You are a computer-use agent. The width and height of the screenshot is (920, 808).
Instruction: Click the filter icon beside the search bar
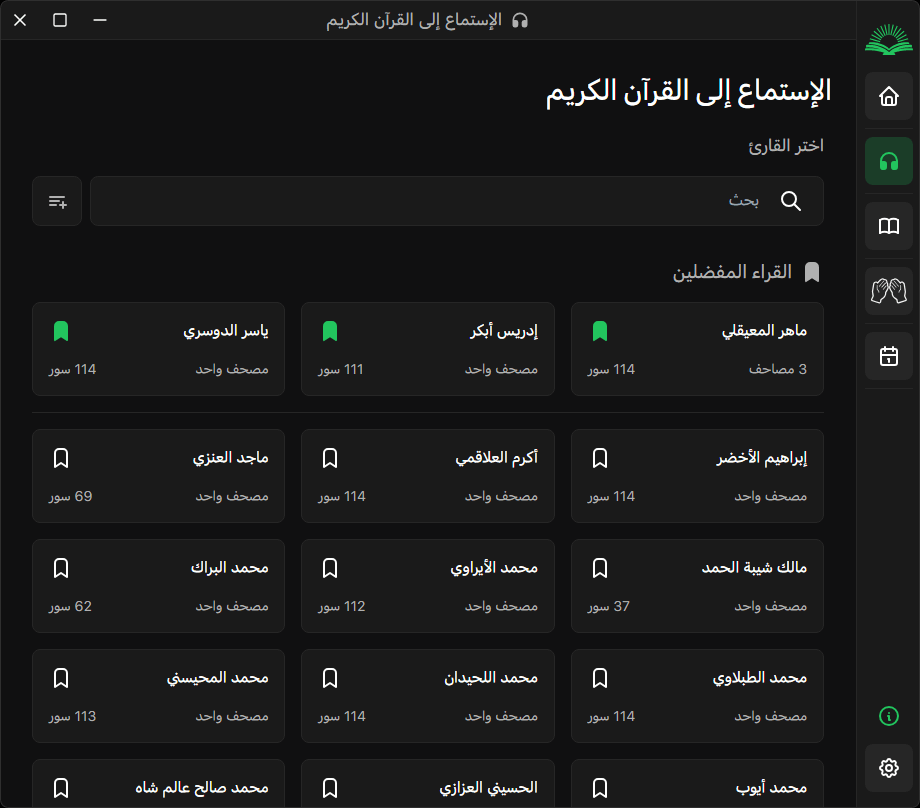click(57, 200)
